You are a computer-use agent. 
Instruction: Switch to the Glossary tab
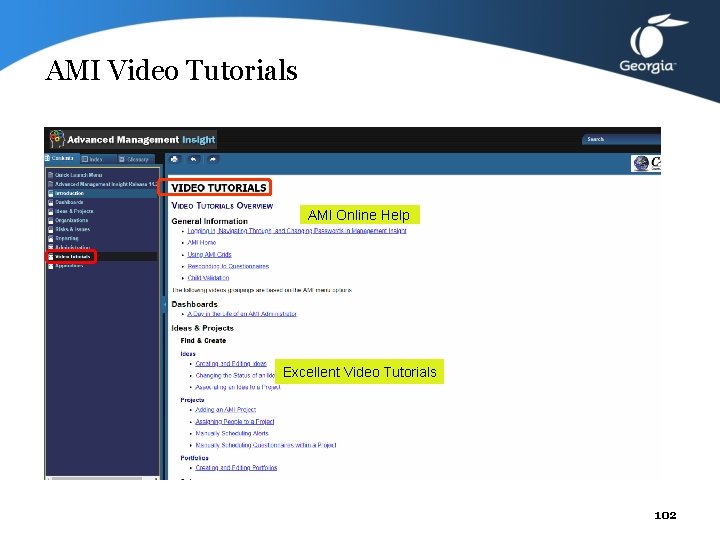[136, 159]
